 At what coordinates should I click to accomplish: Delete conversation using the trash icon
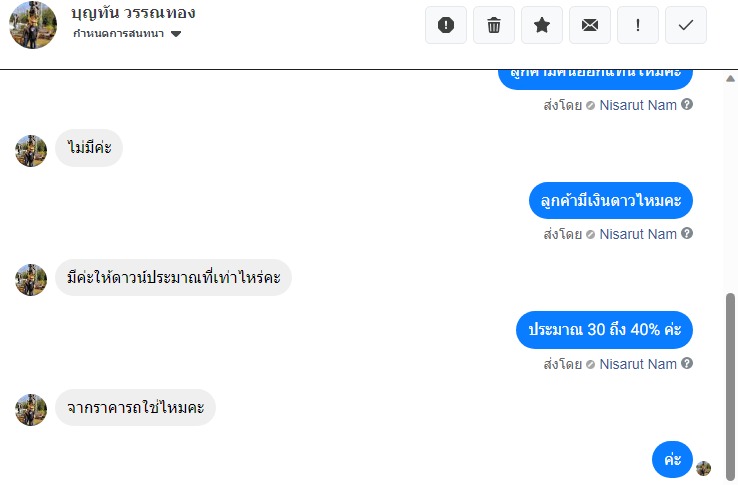(494, 26)
